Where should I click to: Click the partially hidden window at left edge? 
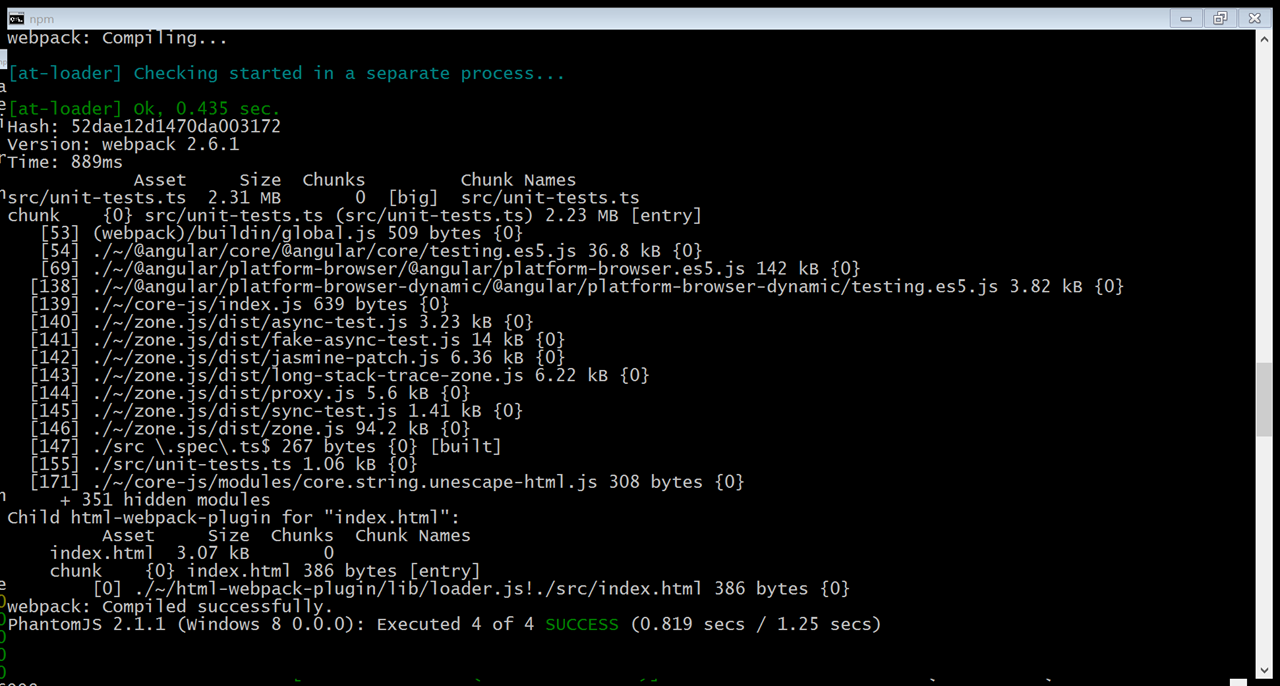[3, 350]
